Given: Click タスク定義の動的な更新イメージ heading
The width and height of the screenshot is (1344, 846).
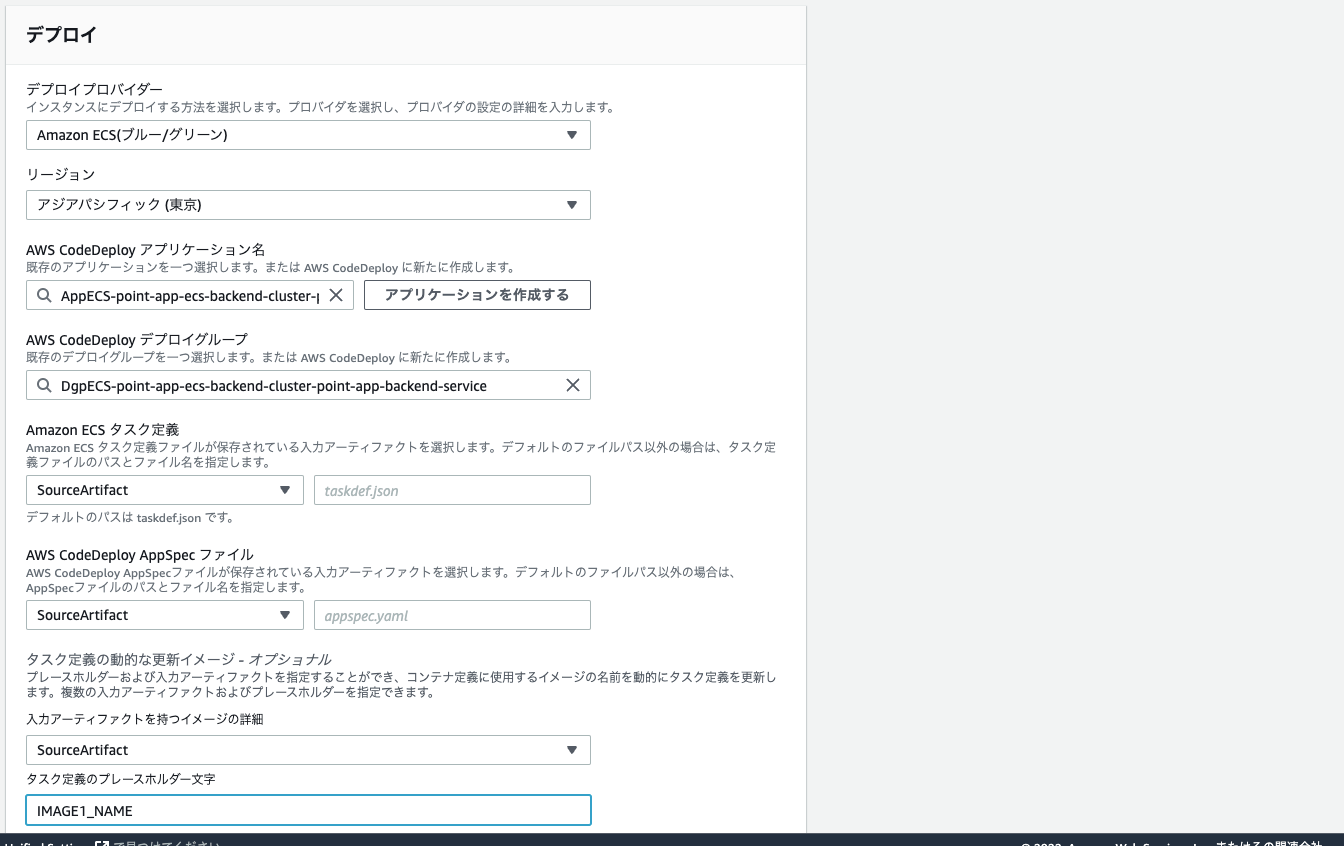Looking at the screenshot, I should click(178, 659).
